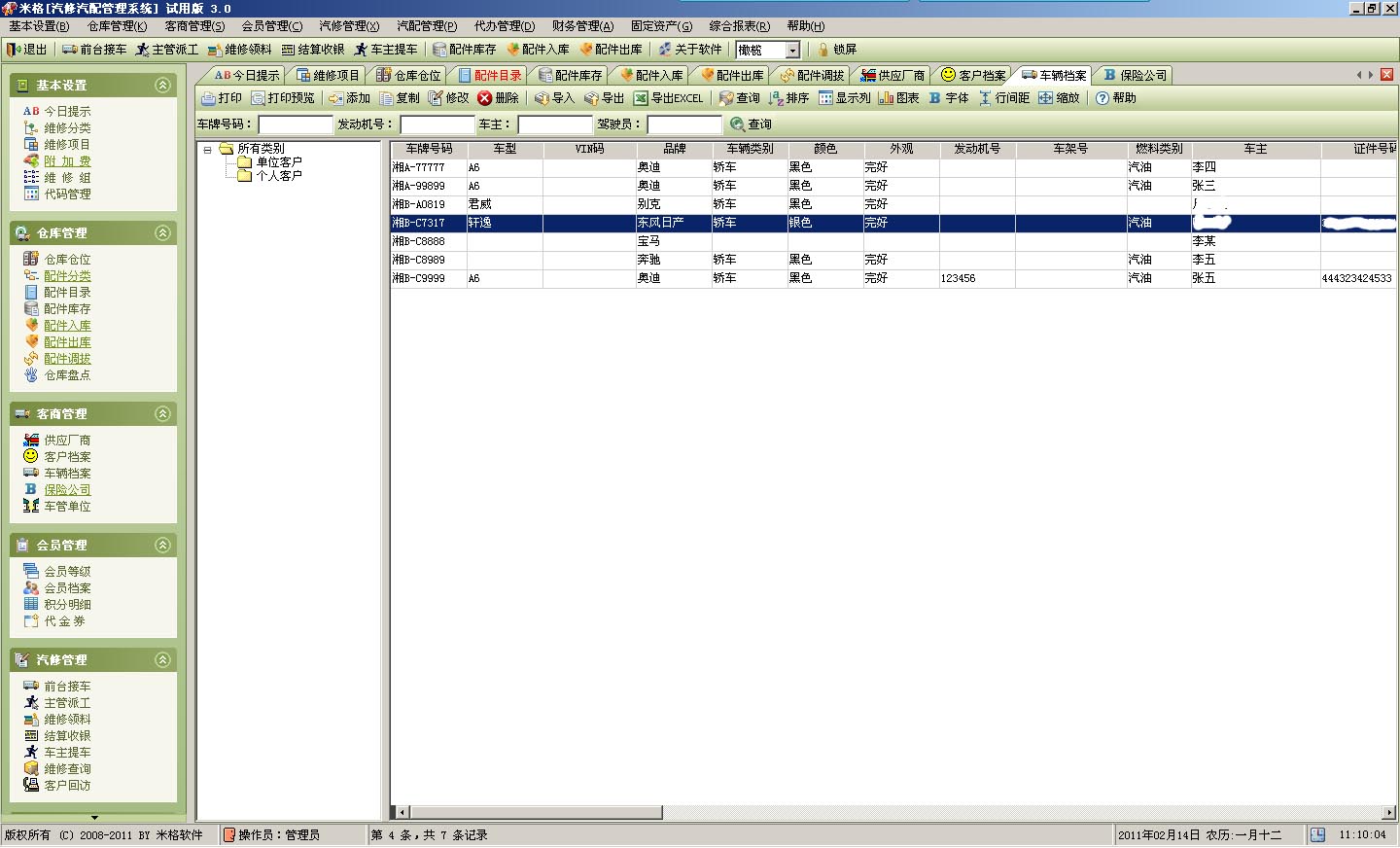Viewport: 1400px width, 848px height.
Task: Open 主管派工 from the top toolbar
Action: tap(166, 50)
